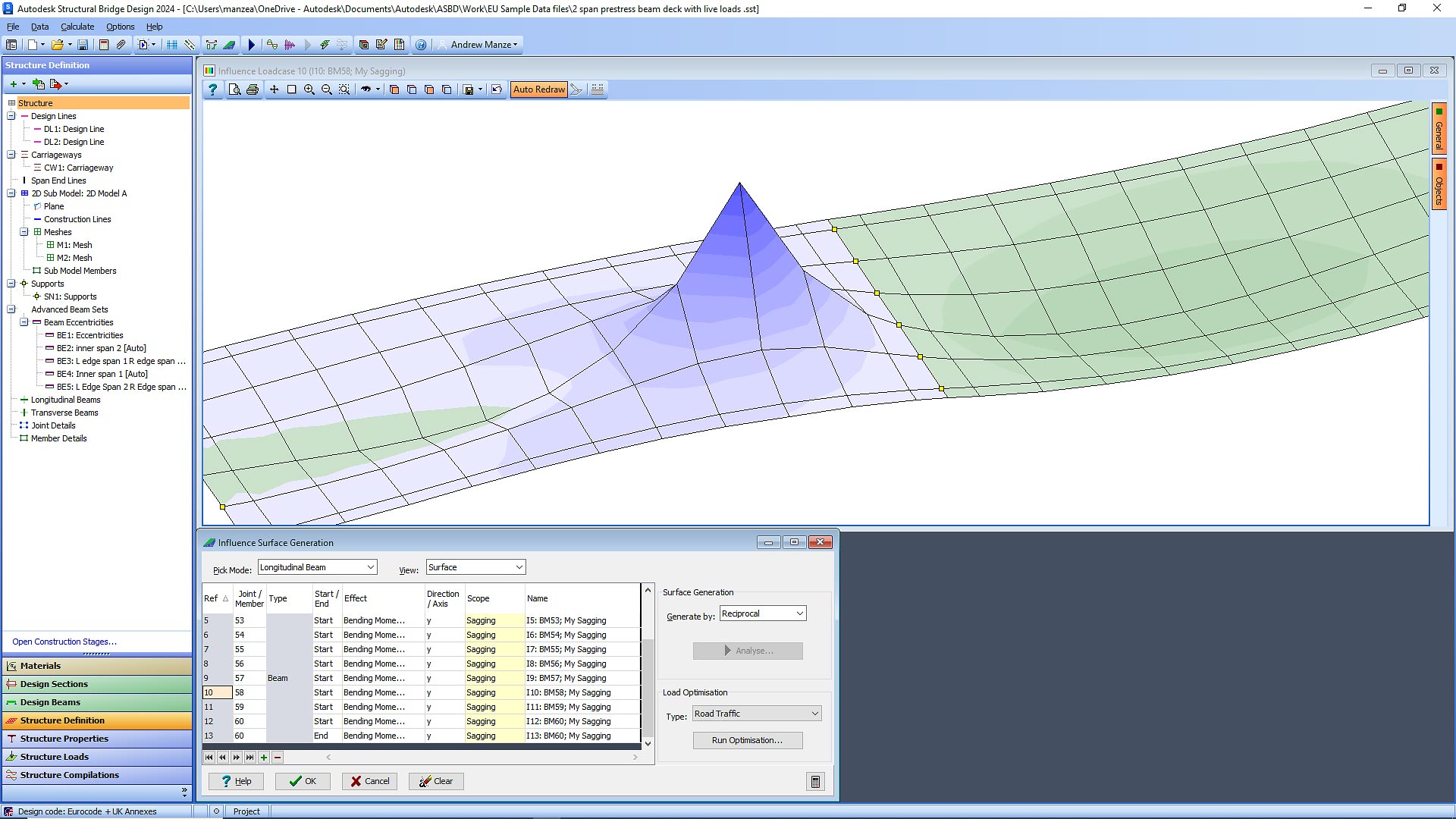Open the Calculate menu
Image resolution: width=1456 pixels, height=819 pixels.
77,27
